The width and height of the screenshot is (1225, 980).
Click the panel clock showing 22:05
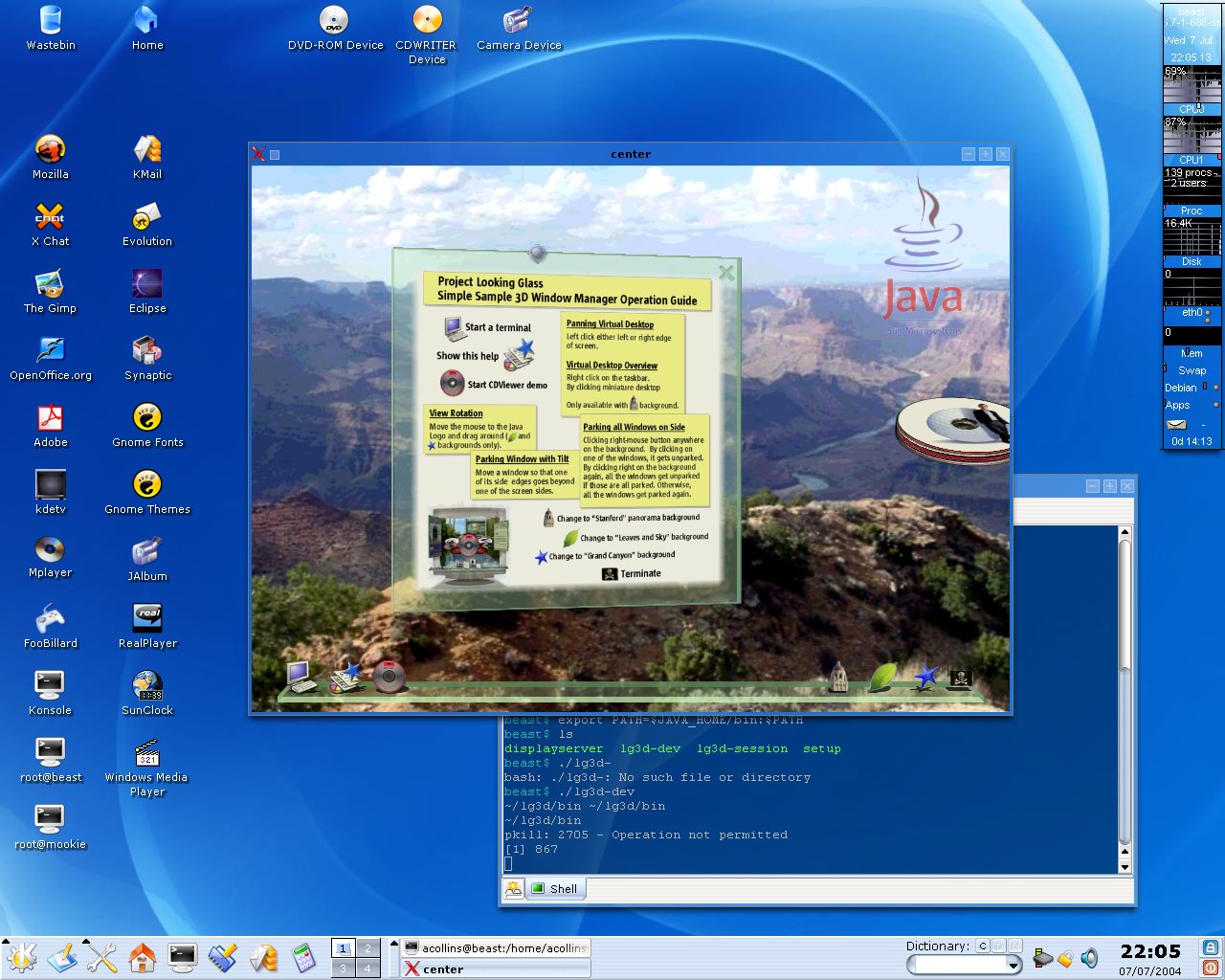(x=1150, y=951)
